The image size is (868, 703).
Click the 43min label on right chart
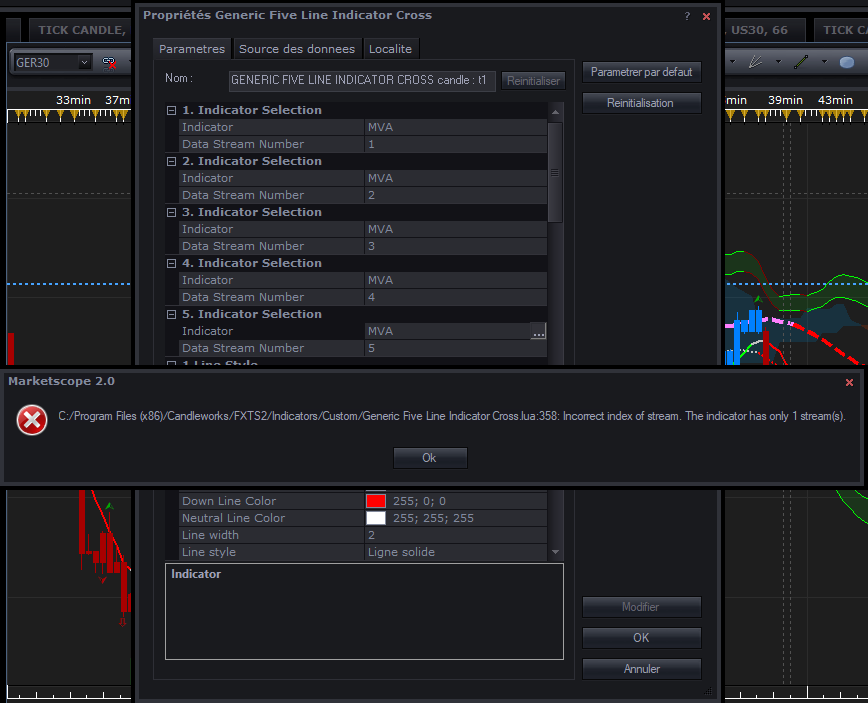(x=835, y=100)
